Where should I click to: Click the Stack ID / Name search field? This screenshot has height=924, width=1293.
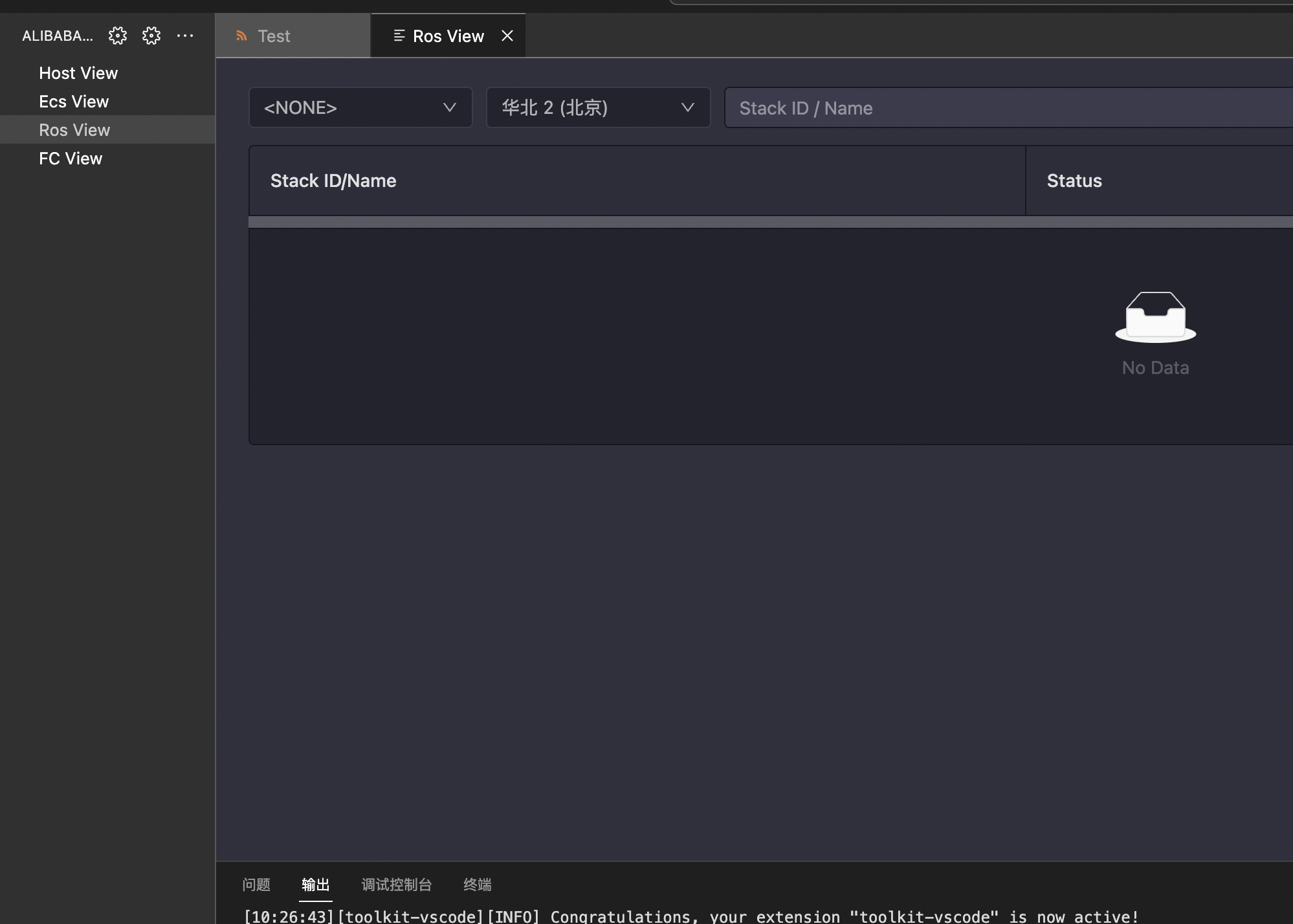point(1009,108)
